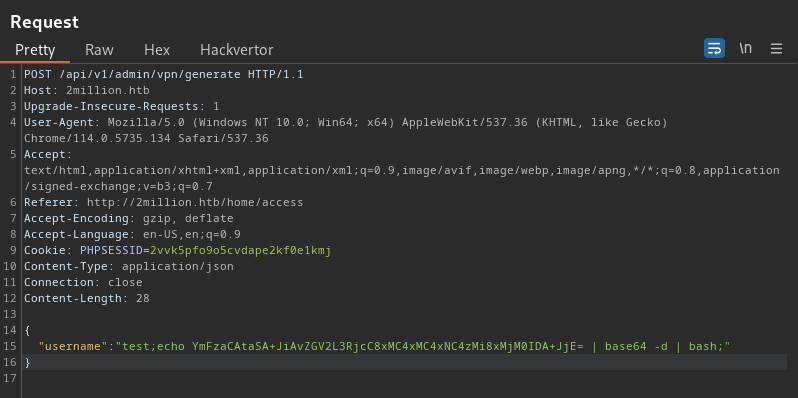
Task: Click the opening brace on line 14
Action: [x=27, y=330]
